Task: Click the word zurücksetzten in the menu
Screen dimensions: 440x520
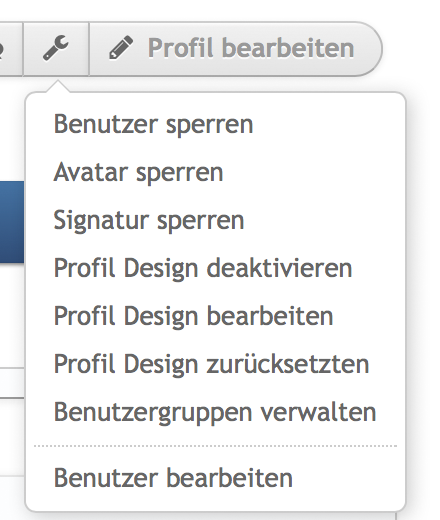Action: coord(288,364)
